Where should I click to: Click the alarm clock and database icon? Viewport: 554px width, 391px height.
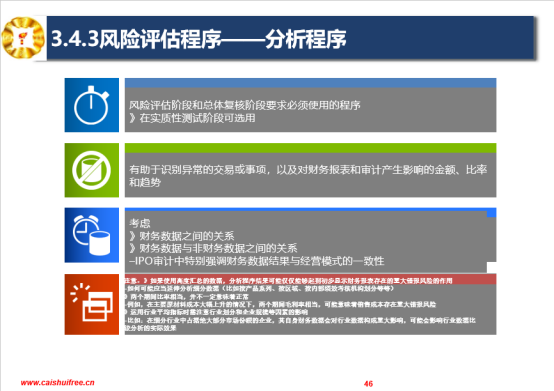92,235
